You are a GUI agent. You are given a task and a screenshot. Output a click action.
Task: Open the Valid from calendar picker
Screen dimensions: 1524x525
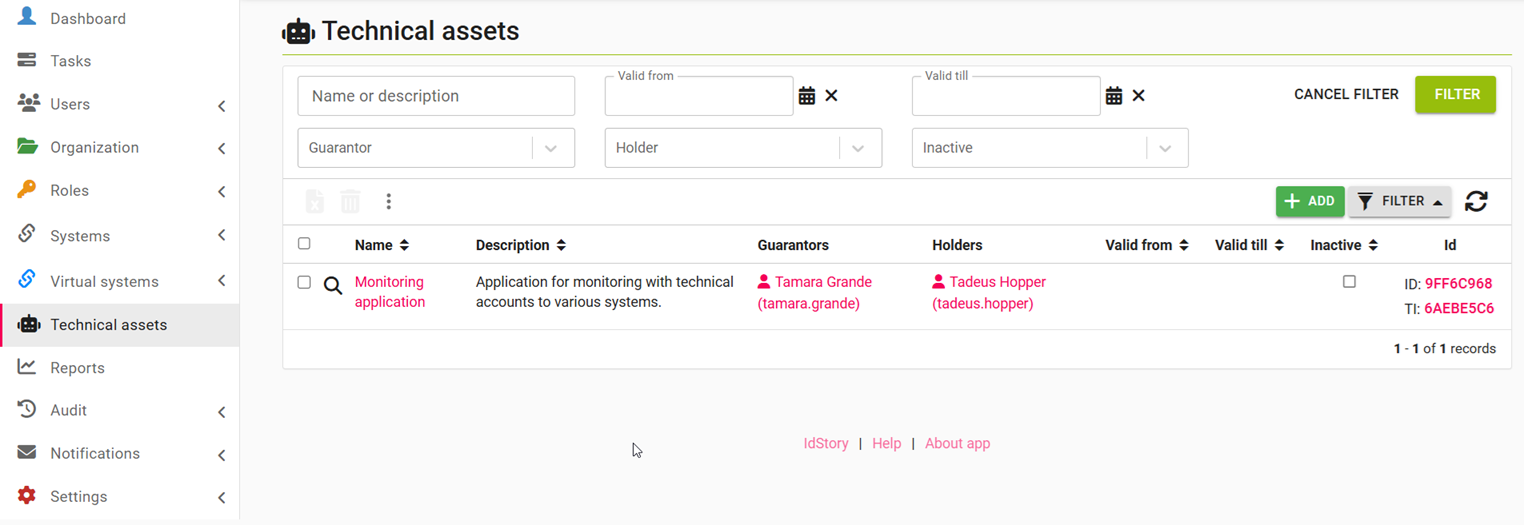point(807,96)
